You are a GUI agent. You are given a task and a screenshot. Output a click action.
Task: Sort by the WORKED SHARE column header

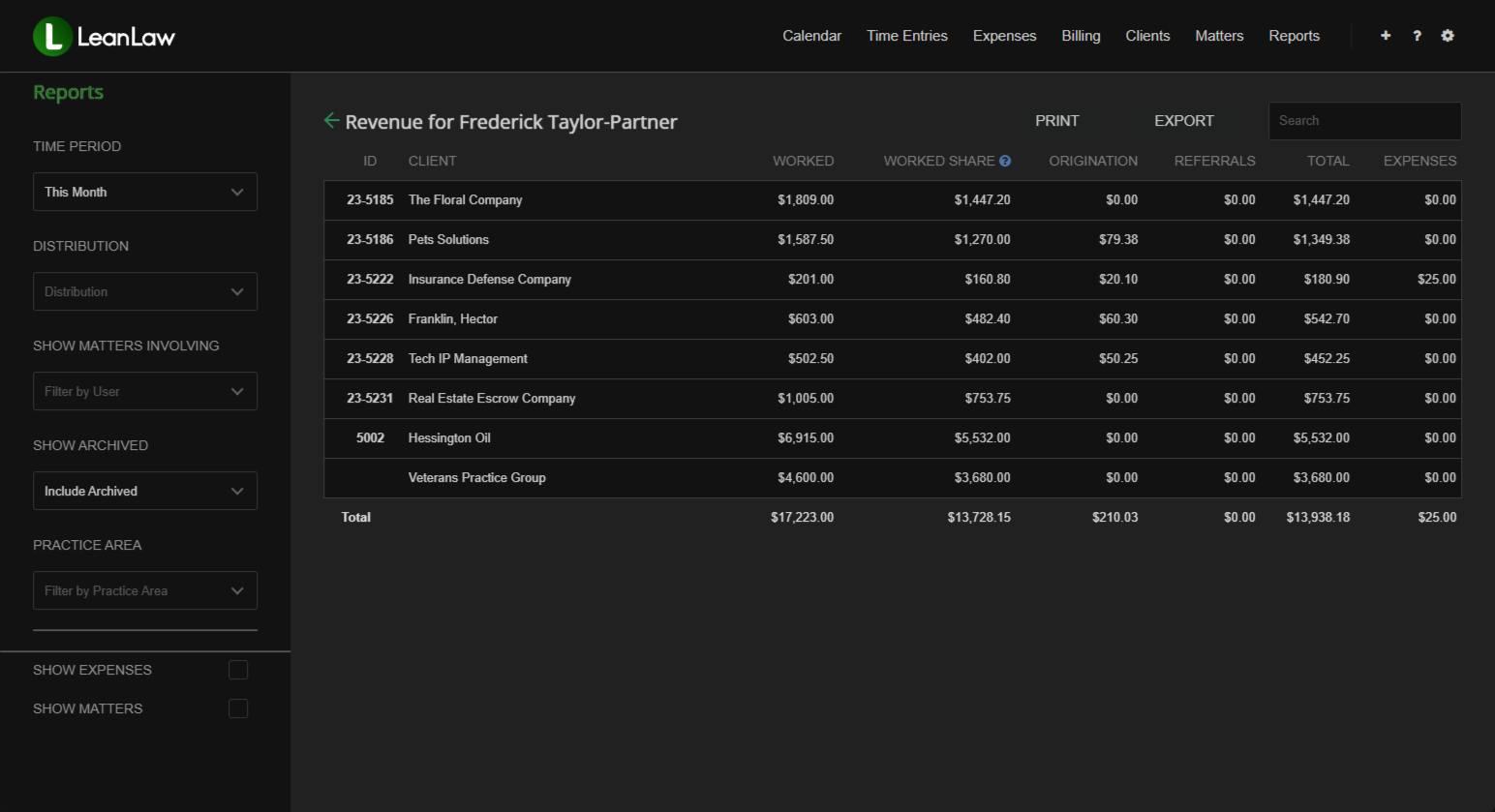(x=939, y=161)
